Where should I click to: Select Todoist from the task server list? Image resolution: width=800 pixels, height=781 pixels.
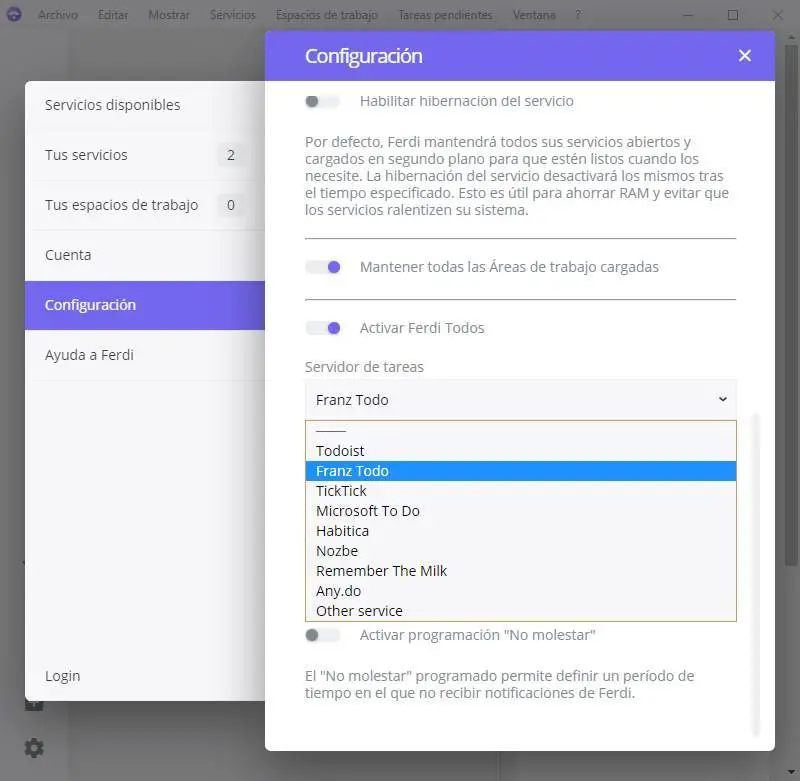[x=520, y=451]
